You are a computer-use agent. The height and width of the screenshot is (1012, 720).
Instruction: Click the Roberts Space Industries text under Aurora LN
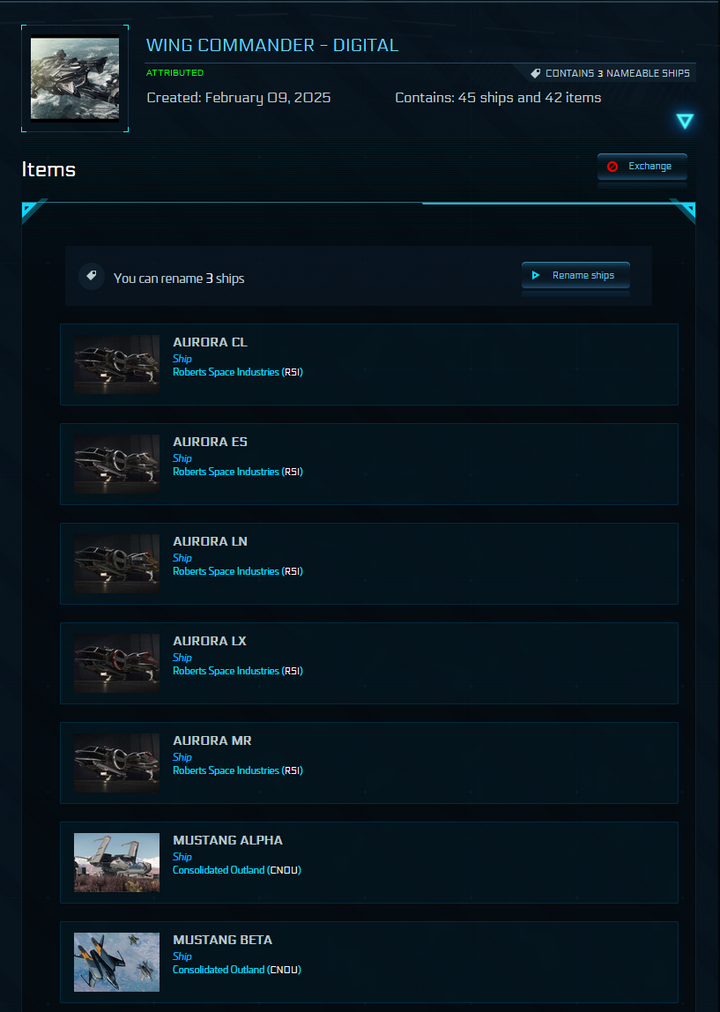[x=237, y=571]
